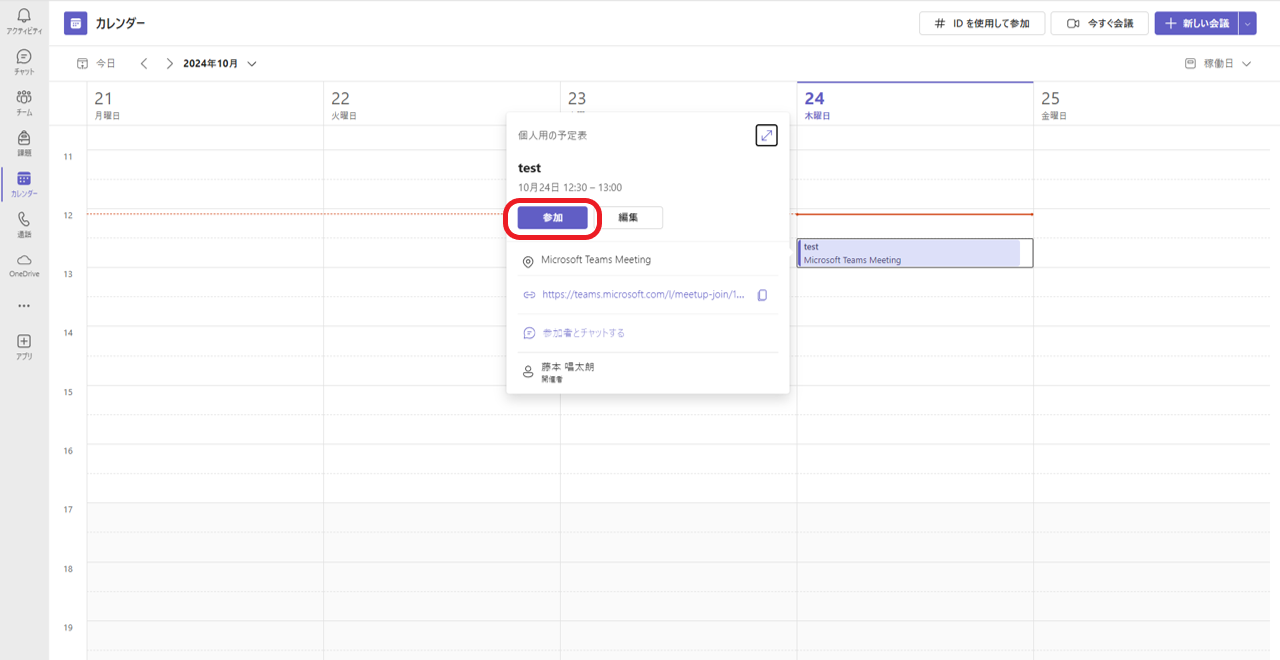Go to the next week arrow

(x=169, y=64)
